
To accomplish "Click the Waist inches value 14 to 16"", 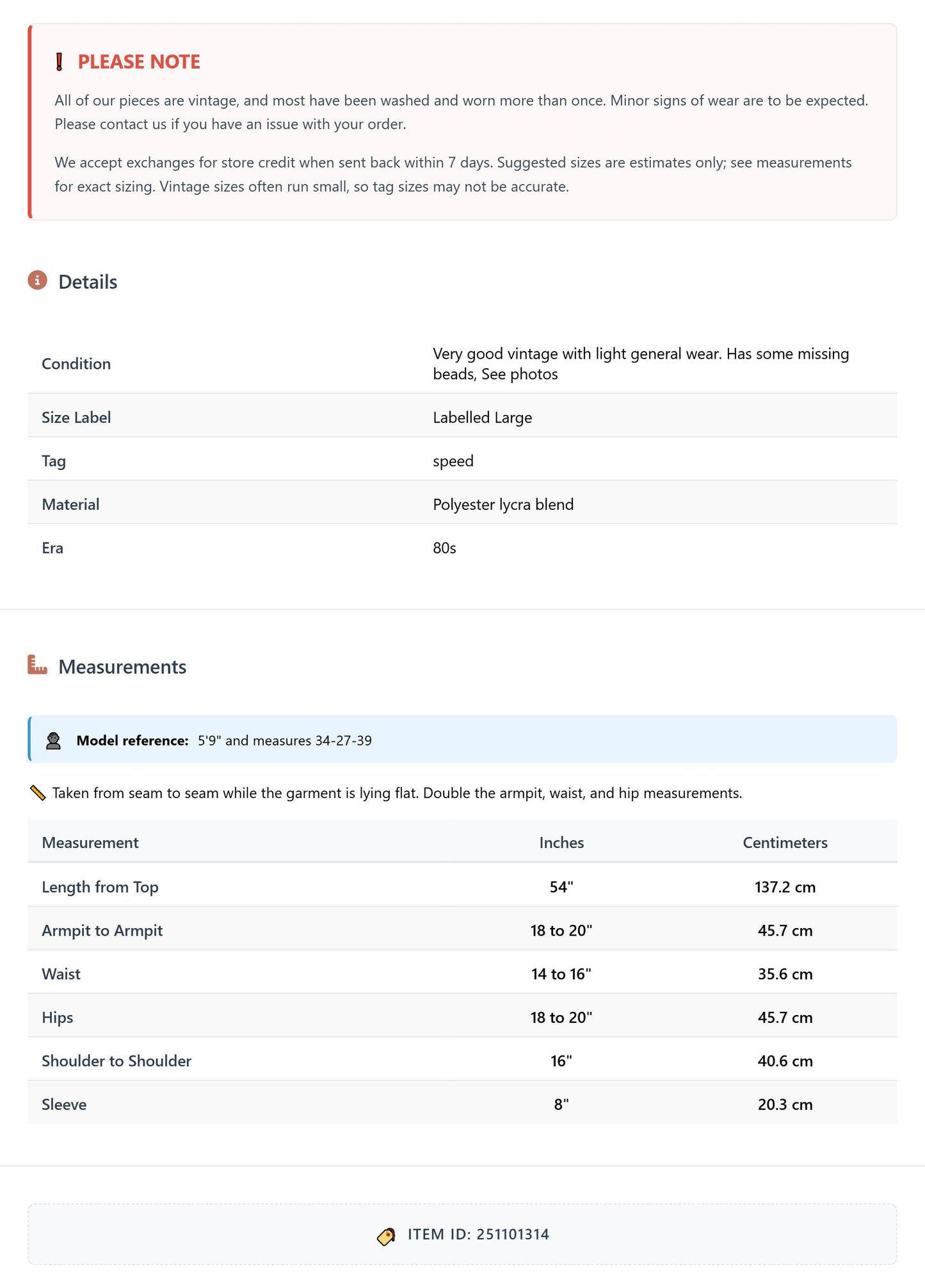I will click(561, 974).
